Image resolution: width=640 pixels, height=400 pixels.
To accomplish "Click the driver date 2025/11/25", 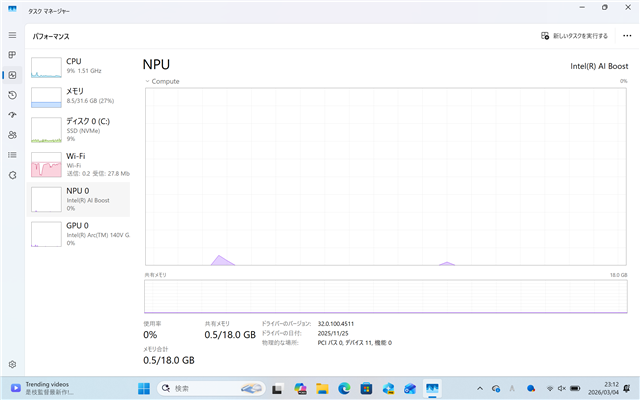I will pos(333,333).
